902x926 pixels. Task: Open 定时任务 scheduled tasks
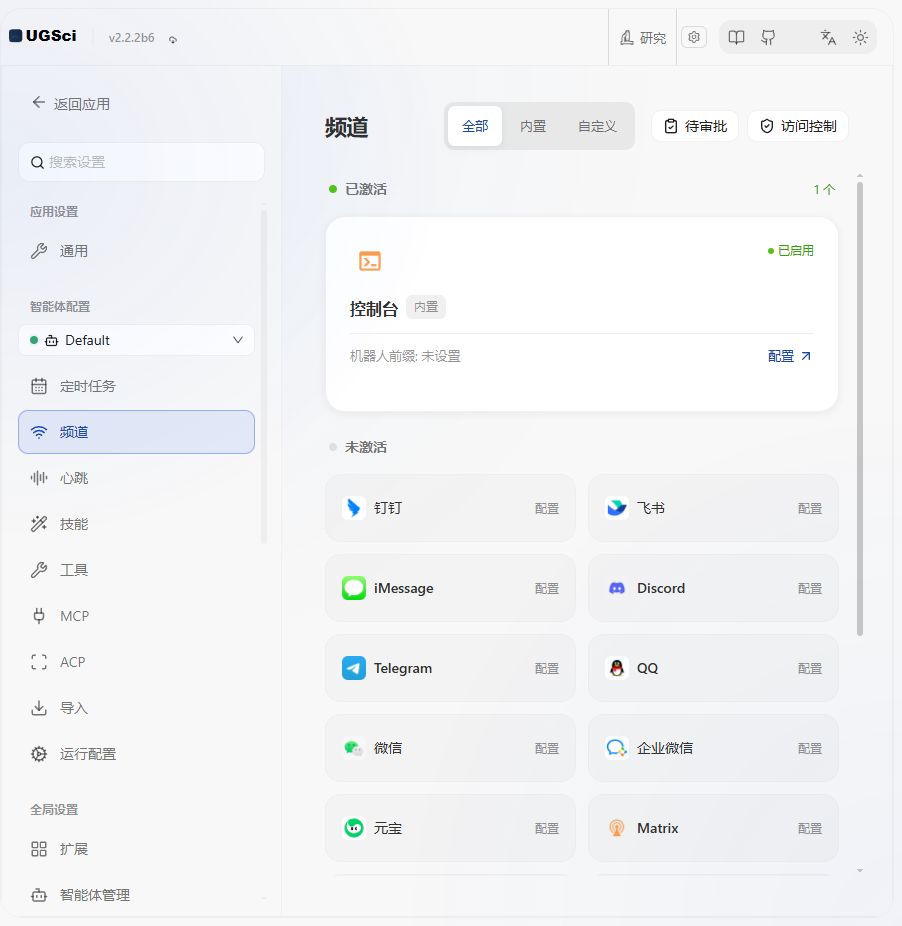(x=136, y=386)
